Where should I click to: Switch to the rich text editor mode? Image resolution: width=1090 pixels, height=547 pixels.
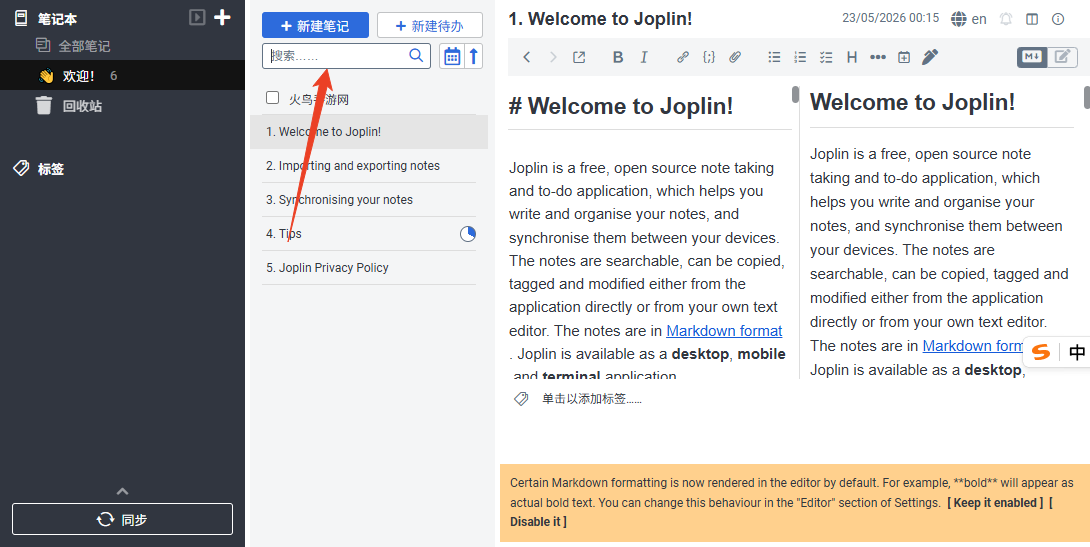click(1061, 57)
